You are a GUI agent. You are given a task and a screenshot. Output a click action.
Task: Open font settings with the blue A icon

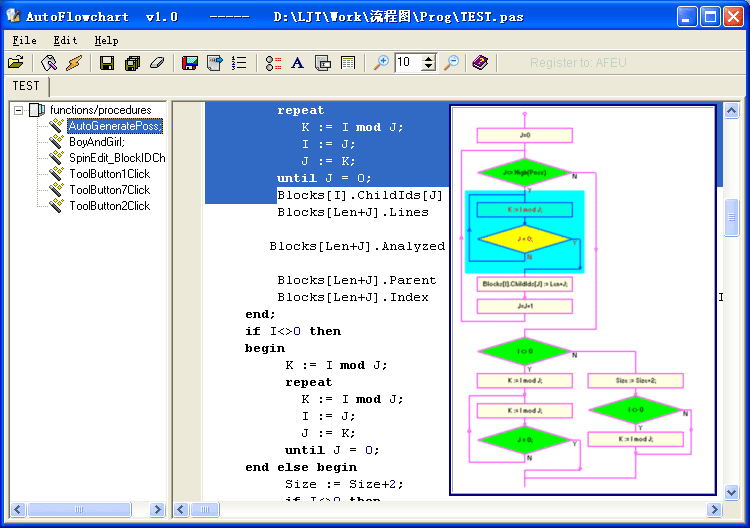click(298, 63)
